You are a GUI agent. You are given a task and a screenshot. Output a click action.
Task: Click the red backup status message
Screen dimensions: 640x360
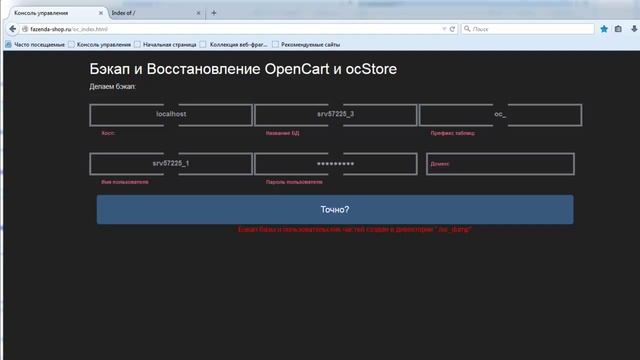355,229
